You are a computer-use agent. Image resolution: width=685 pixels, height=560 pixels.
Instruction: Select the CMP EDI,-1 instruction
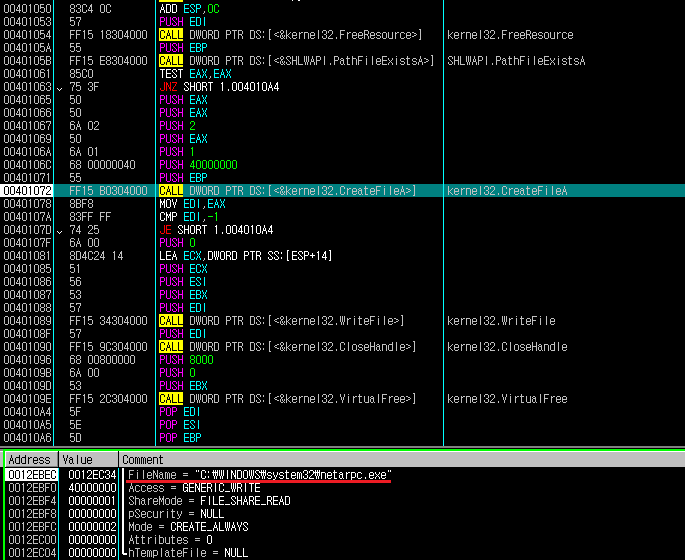[x=189, y=217]
